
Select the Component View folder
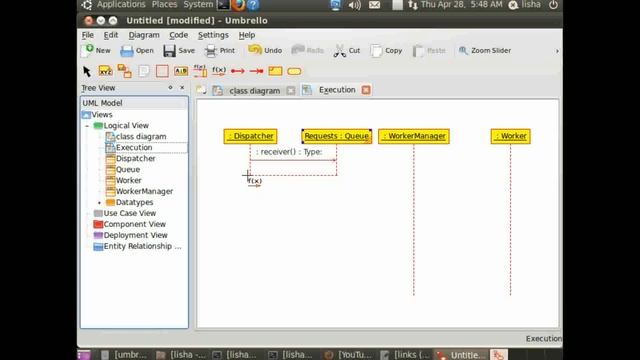(x=130, y=224)
